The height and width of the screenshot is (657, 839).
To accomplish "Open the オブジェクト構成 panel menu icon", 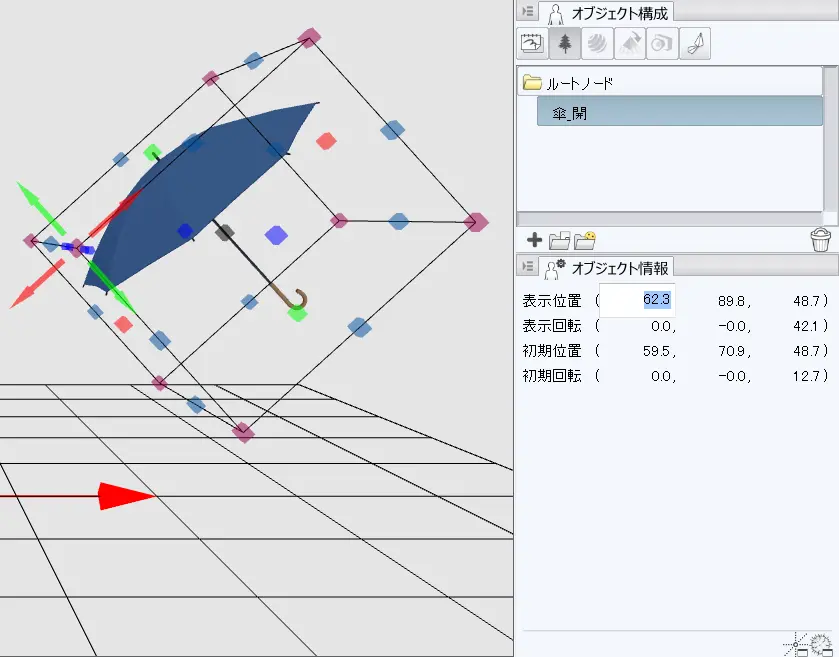I will click(x=528, y=11).
